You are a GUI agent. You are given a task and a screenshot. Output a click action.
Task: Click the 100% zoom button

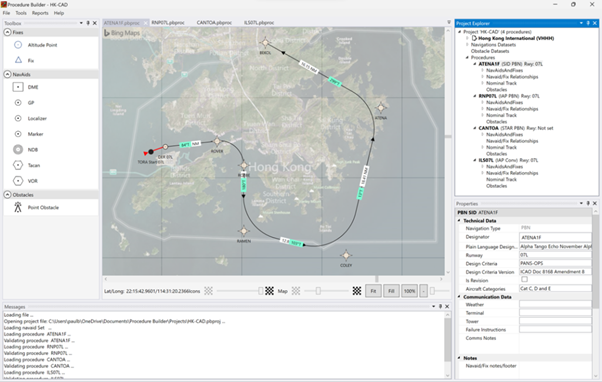coord(409,291)
